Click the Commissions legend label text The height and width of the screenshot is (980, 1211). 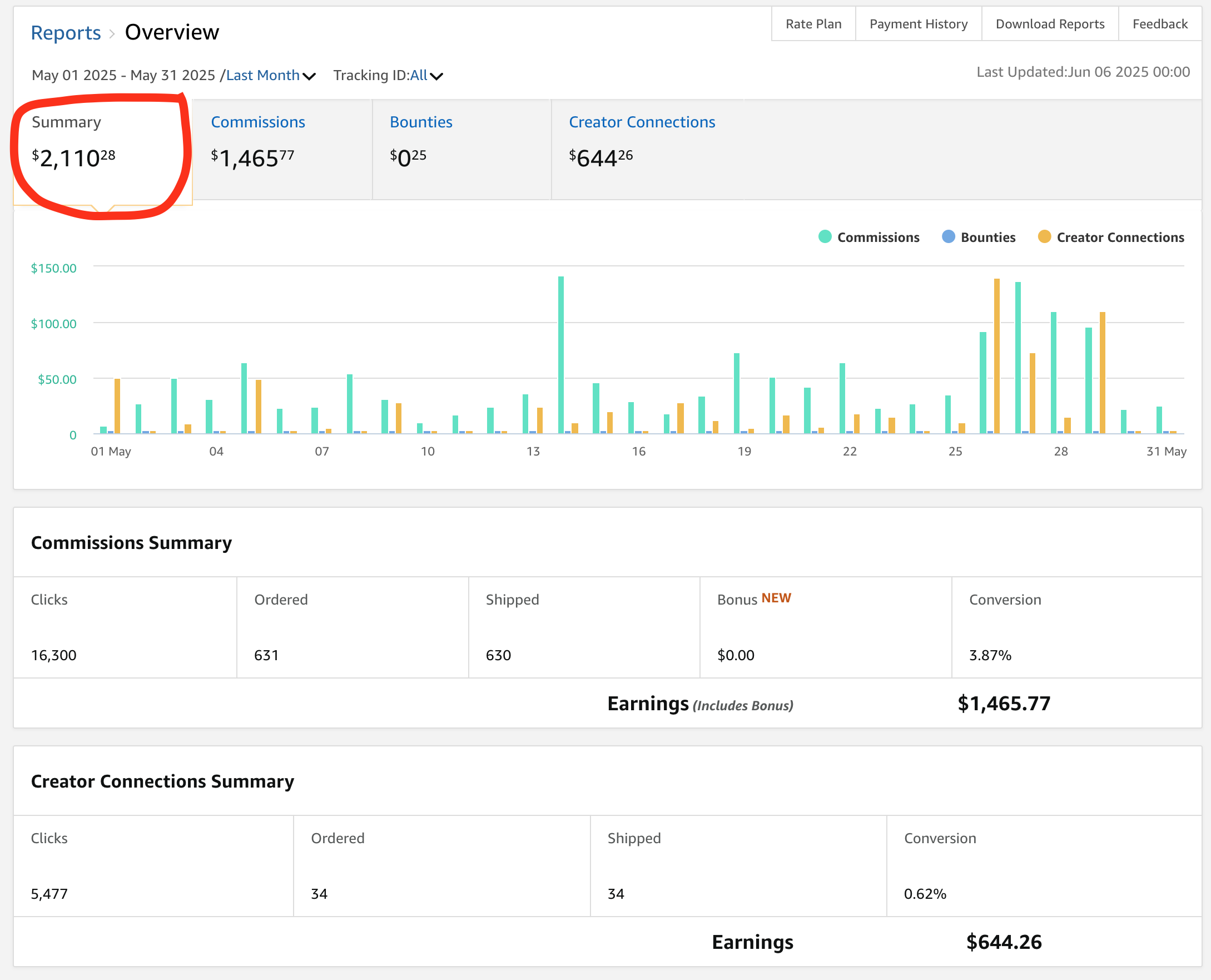[x=878, y=237]
